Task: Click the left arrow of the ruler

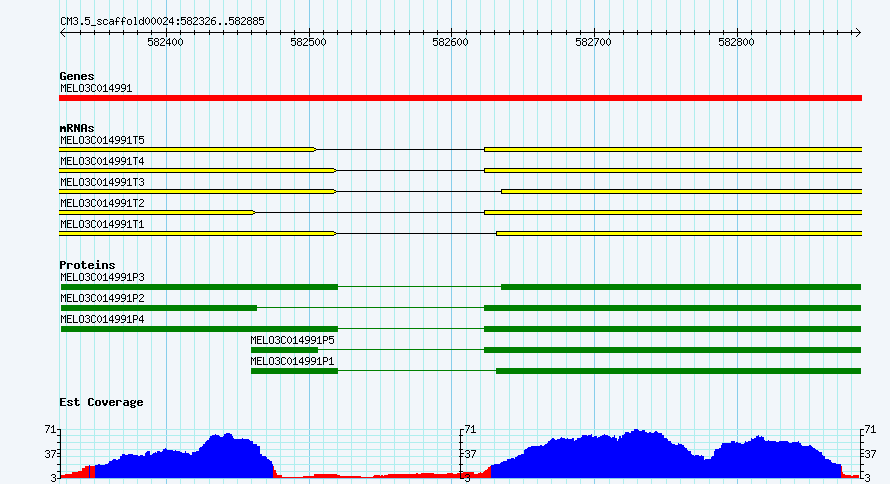Action: tap(63, 32)
